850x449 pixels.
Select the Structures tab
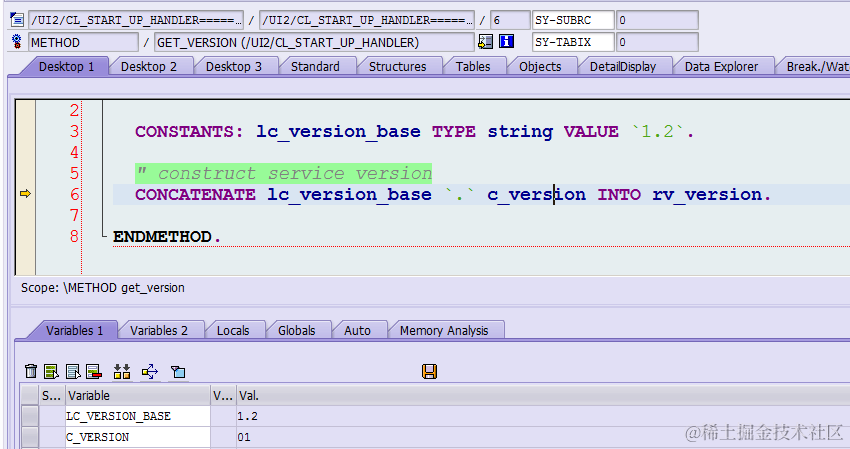coord(397,67)
